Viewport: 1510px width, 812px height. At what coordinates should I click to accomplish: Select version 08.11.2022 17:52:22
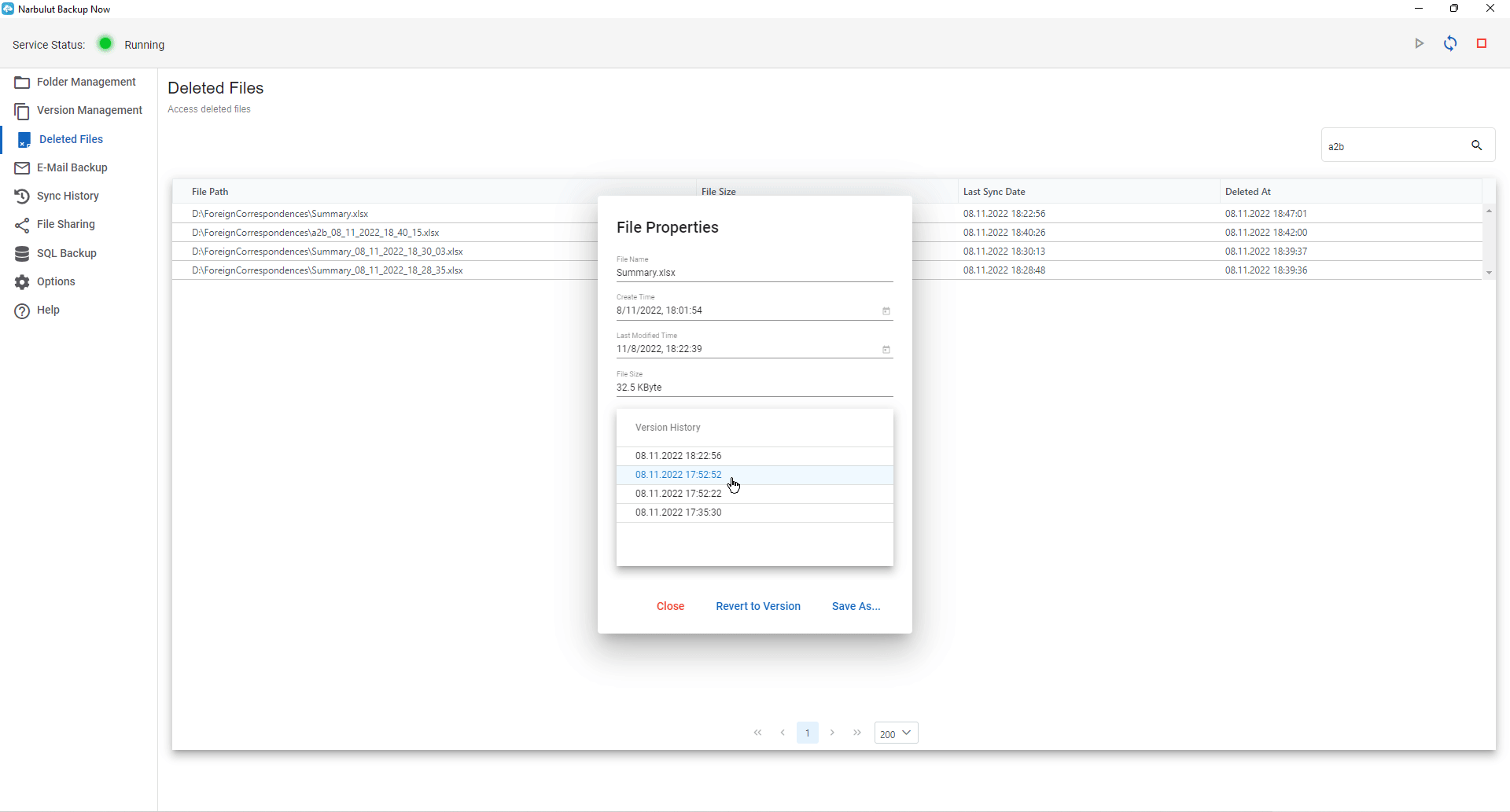point(755,494)
